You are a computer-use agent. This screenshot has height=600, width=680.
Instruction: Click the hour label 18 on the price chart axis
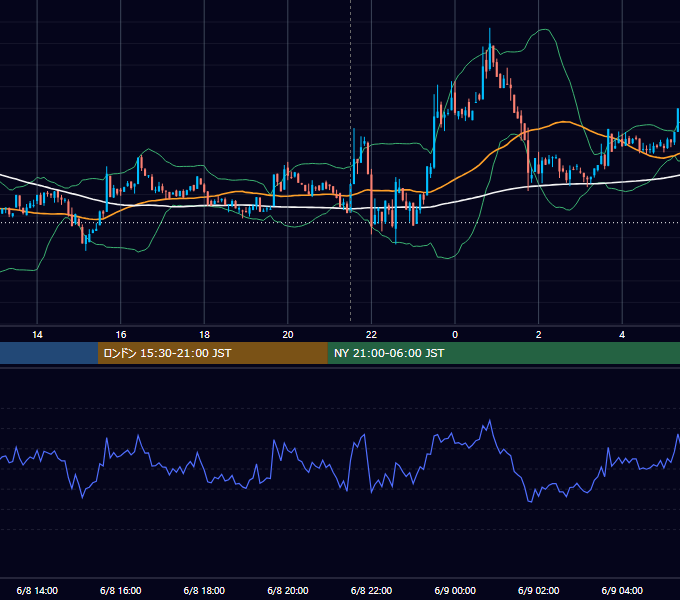[204, 335]
